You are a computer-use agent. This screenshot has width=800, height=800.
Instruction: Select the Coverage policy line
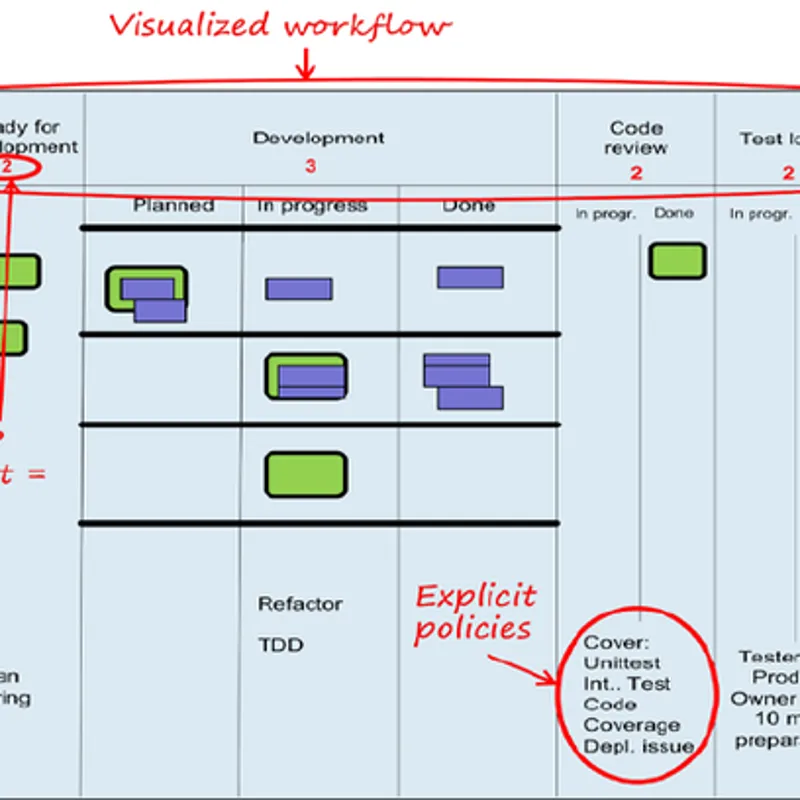tap(632, 725)
